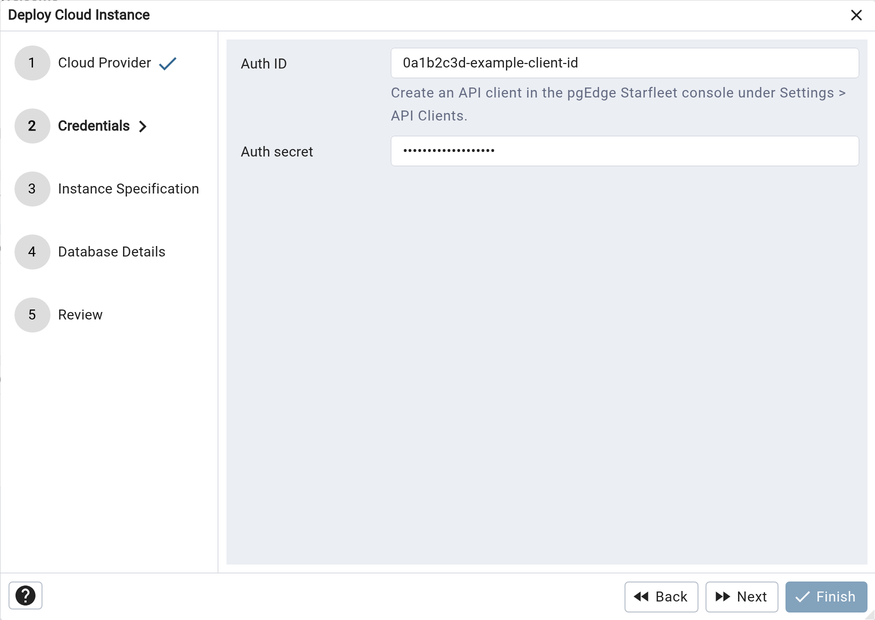The height and width of the screenshot is (620, 875).
Task: Click the API client help text
Action: click(x=618, y=104)
